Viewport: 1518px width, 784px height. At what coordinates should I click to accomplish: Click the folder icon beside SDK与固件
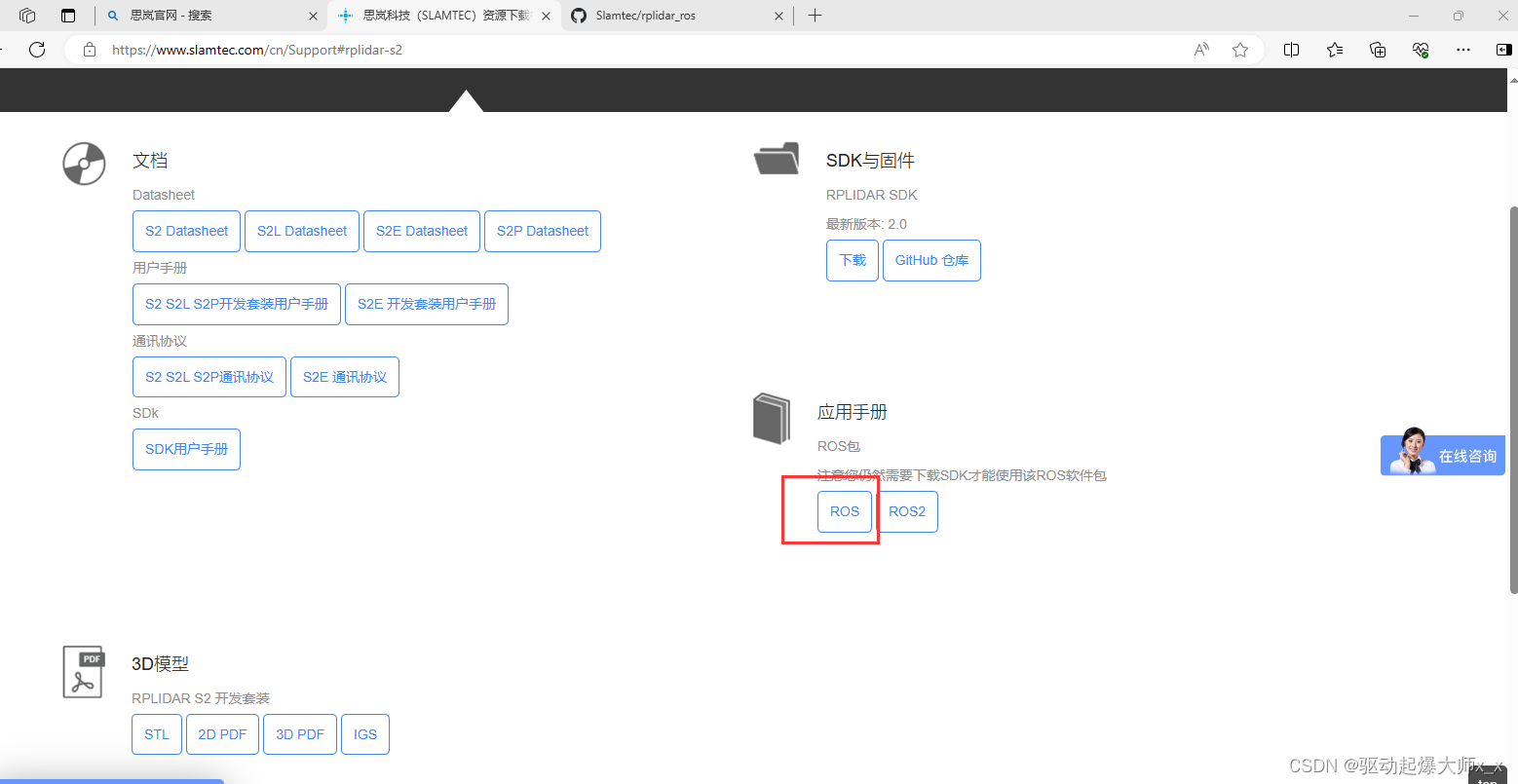tap(777, 159)
